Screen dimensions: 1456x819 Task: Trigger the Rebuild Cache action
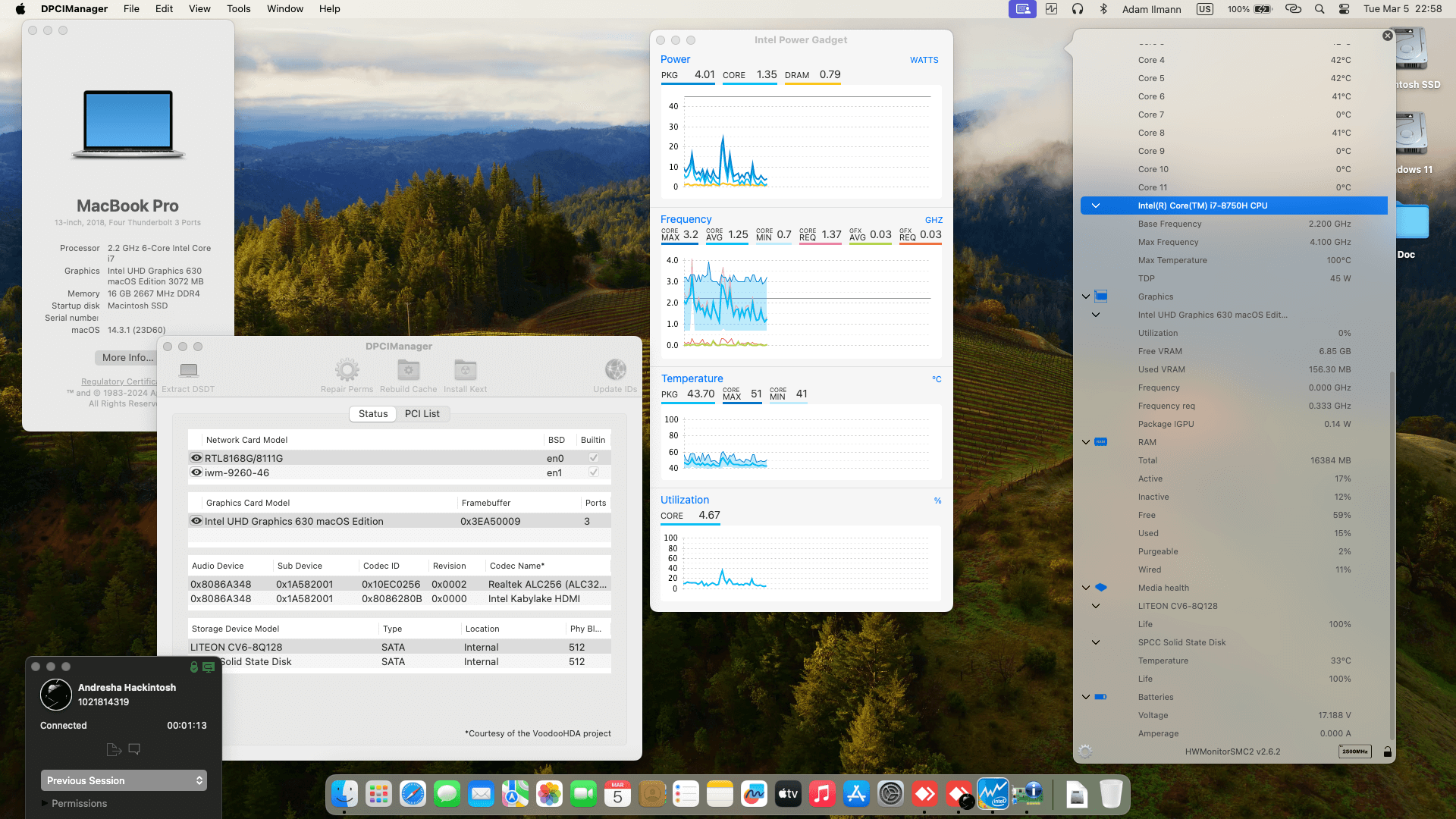pos(408,372)
